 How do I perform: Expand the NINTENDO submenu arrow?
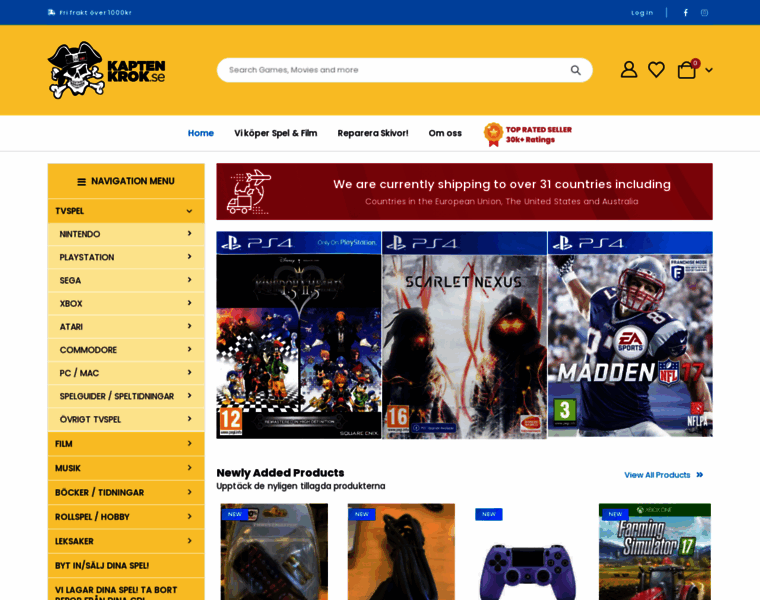pos(190,234)
